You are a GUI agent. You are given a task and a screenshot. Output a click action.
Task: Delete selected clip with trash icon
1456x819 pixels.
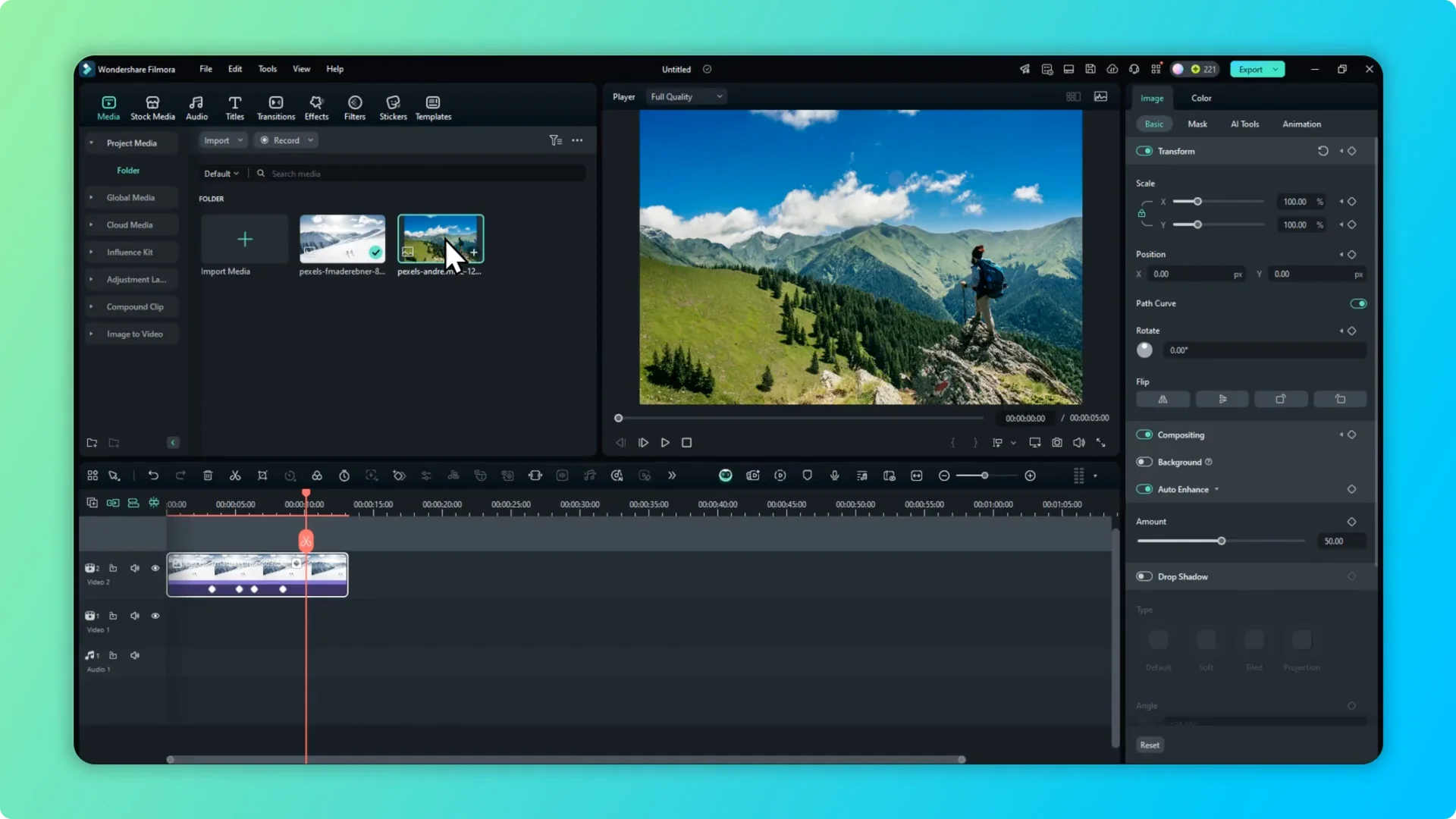[x=208, y=475]
